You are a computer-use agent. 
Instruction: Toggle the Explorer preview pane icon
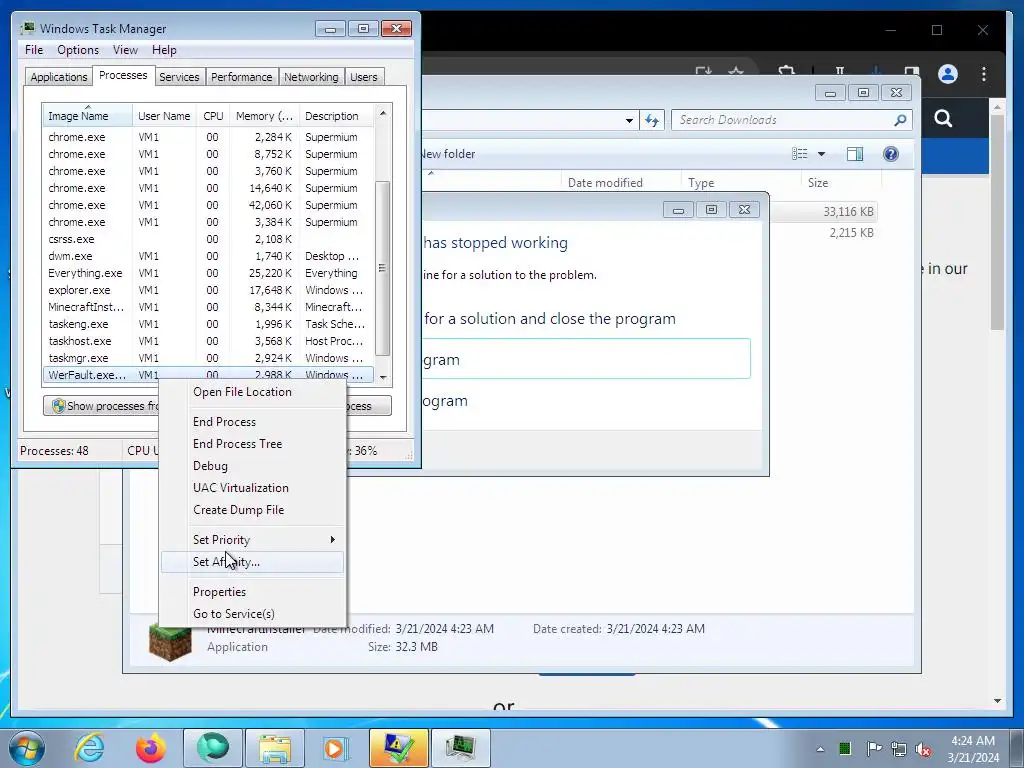[x=854, y=153]
